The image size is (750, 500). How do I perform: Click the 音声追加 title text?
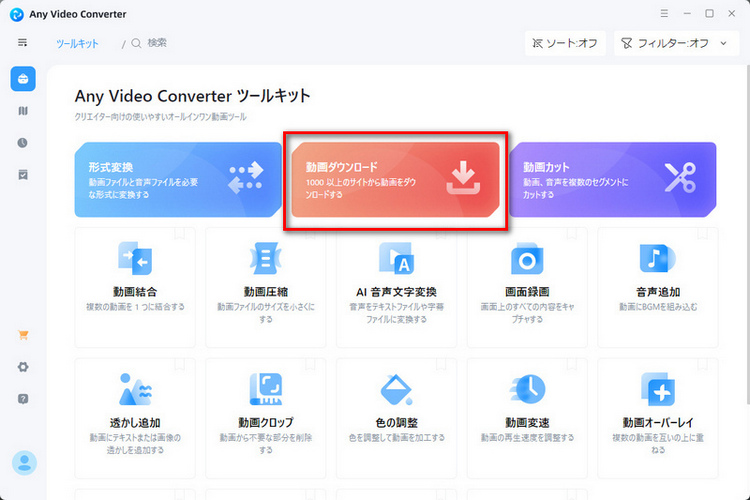[x=658, y=292]
